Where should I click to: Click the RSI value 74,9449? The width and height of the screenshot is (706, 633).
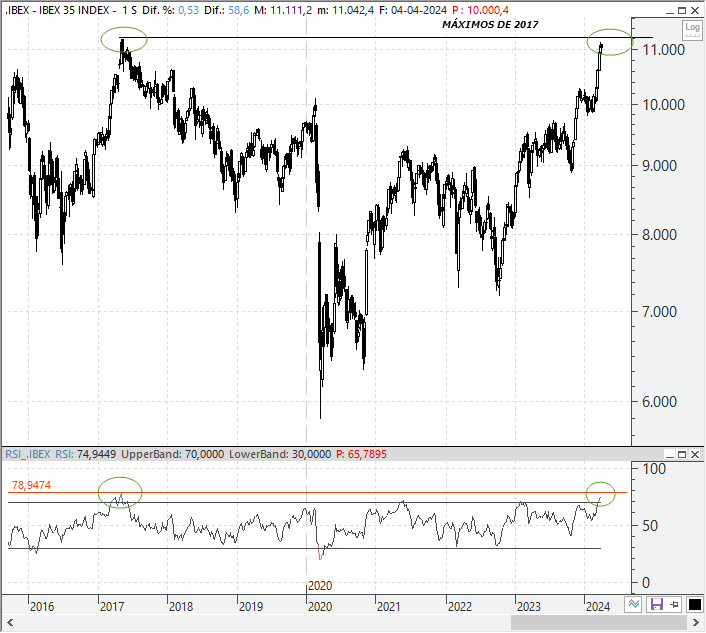click(x=96, y=454)
